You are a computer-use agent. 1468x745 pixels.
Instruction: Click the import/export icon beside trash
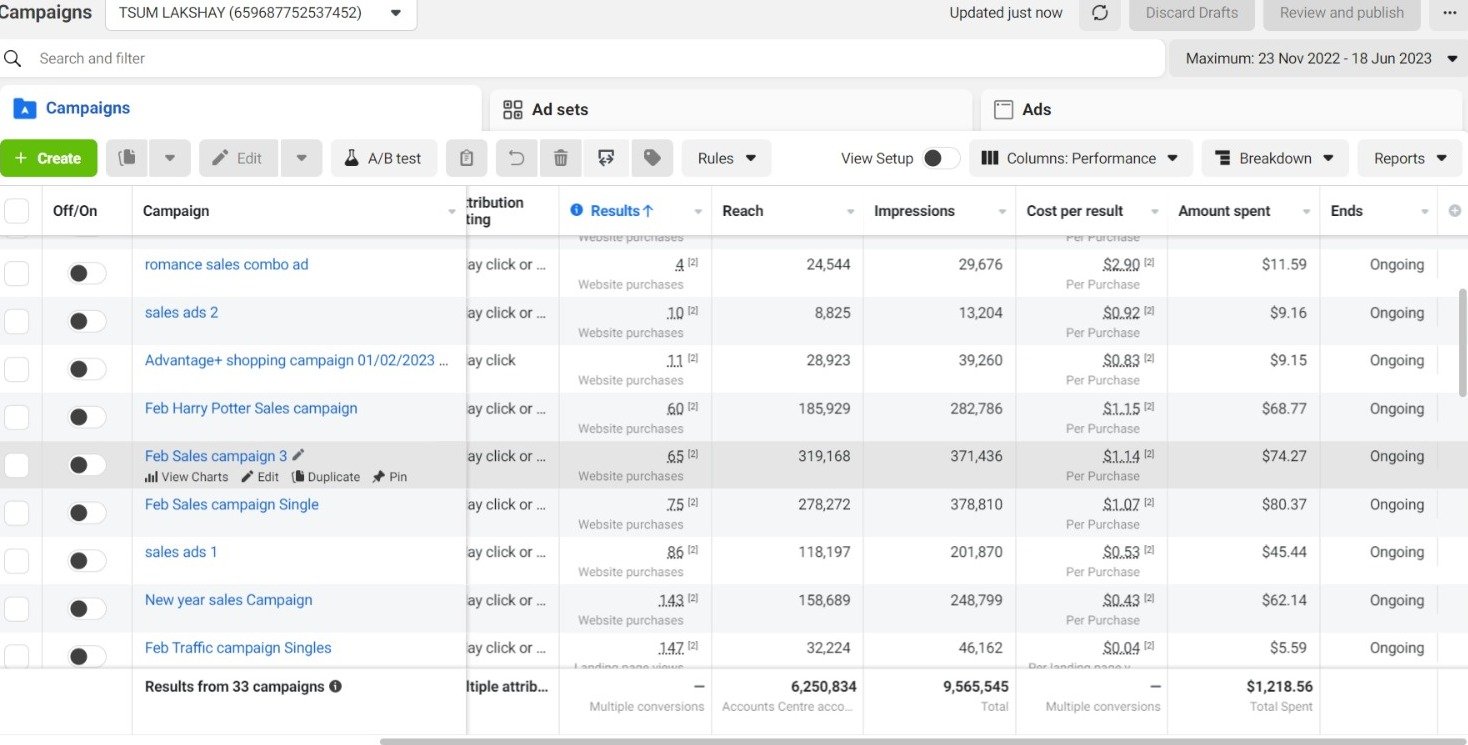pos(606,158)
